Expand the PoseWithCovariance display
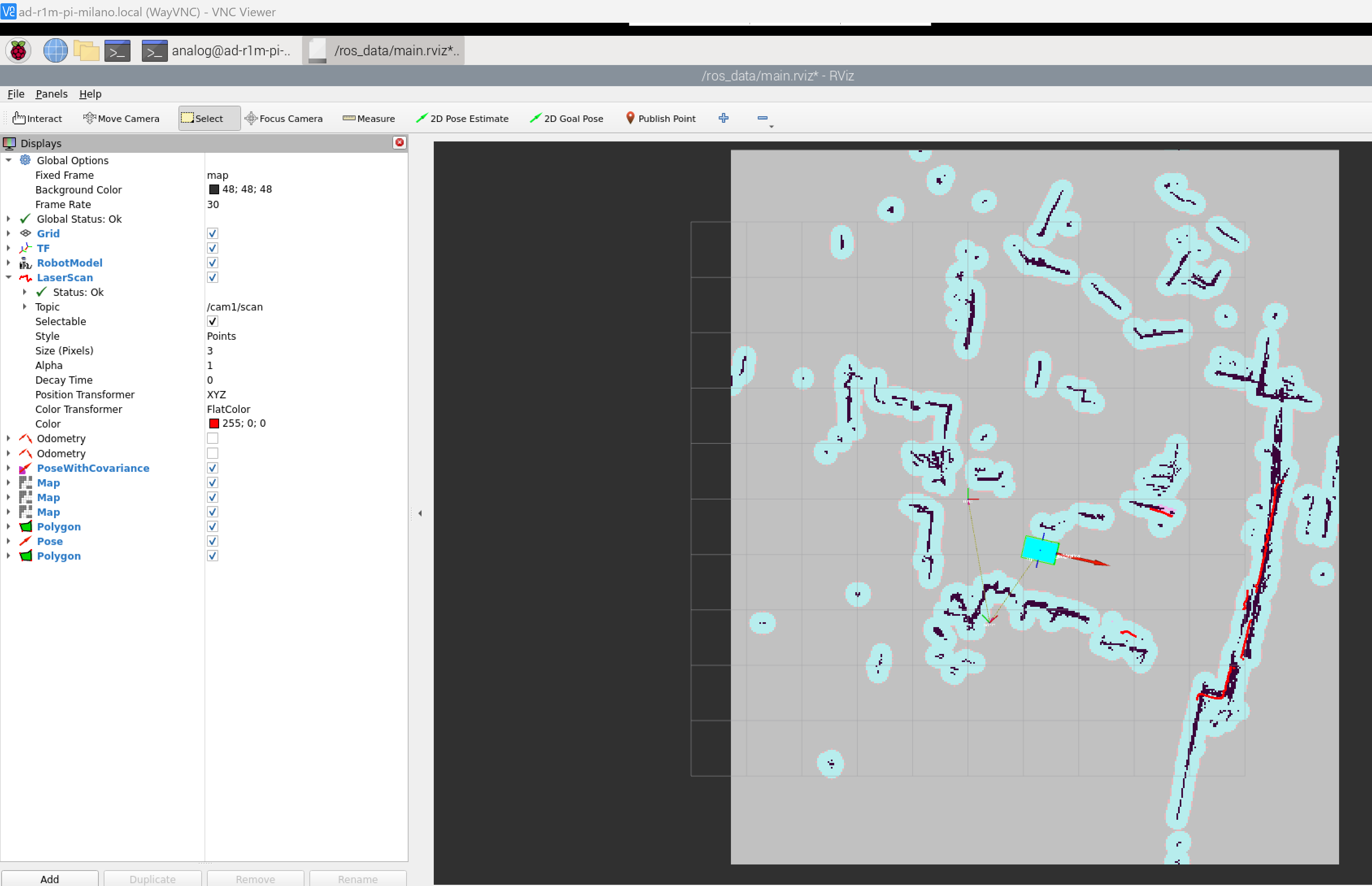 coord(9,468)
